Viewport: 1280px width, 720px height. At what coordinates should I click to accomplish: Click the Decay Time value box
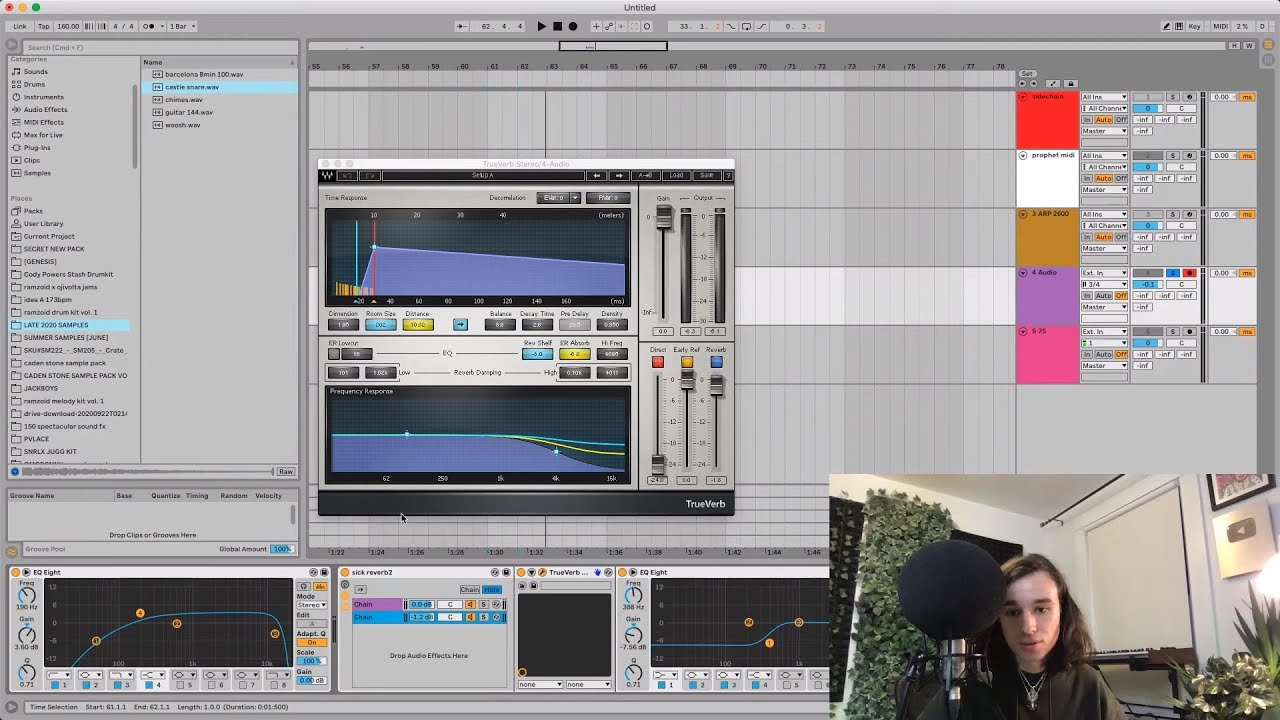click(x=537, y=325)
